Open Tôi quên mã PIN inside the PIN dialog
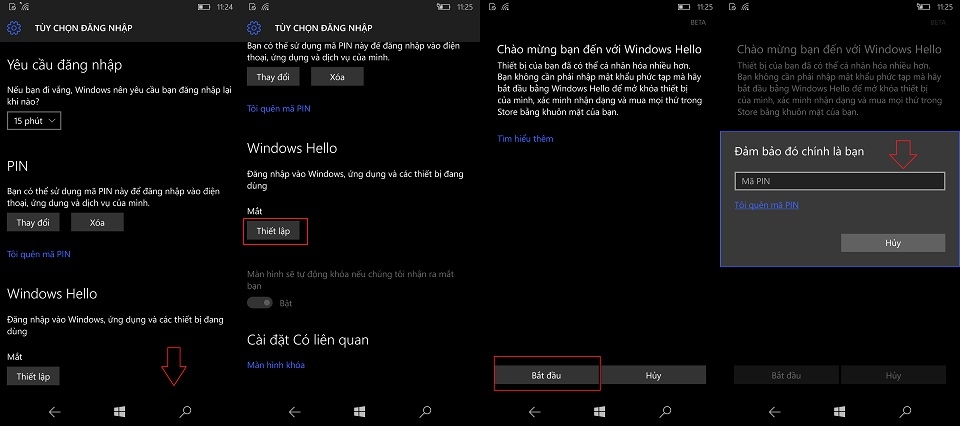This screenshot has height=426, width=960. [x=767, y=205]
